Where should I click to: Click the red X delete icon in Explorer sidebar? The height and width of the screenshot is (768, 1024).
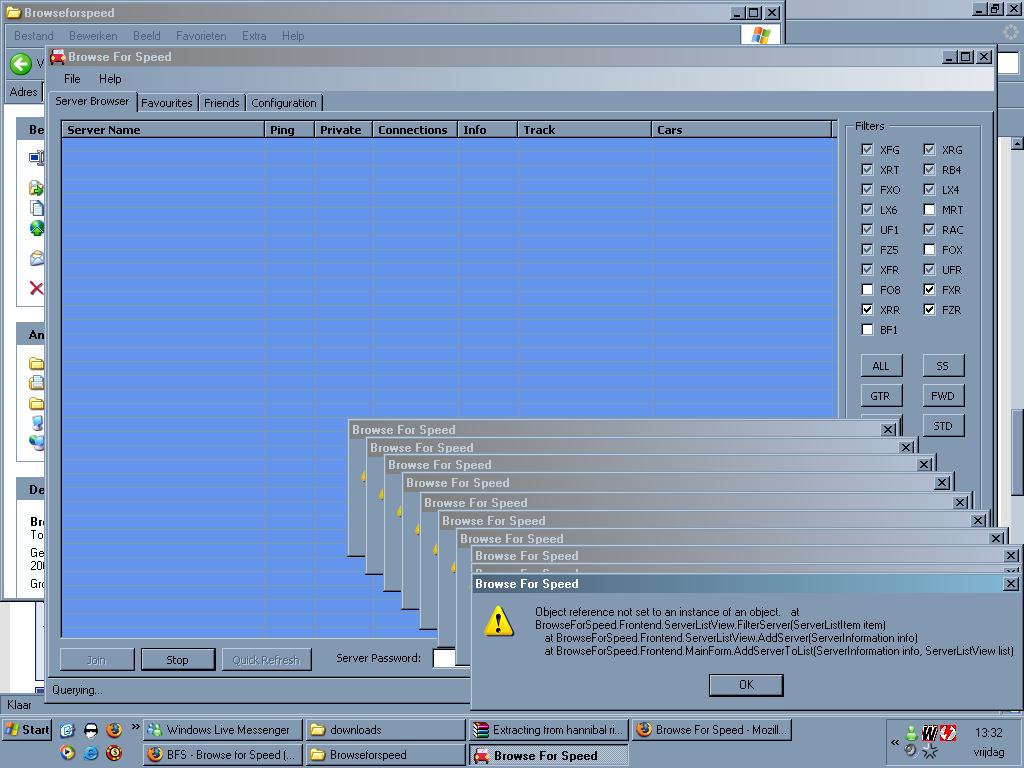point(37,288)
